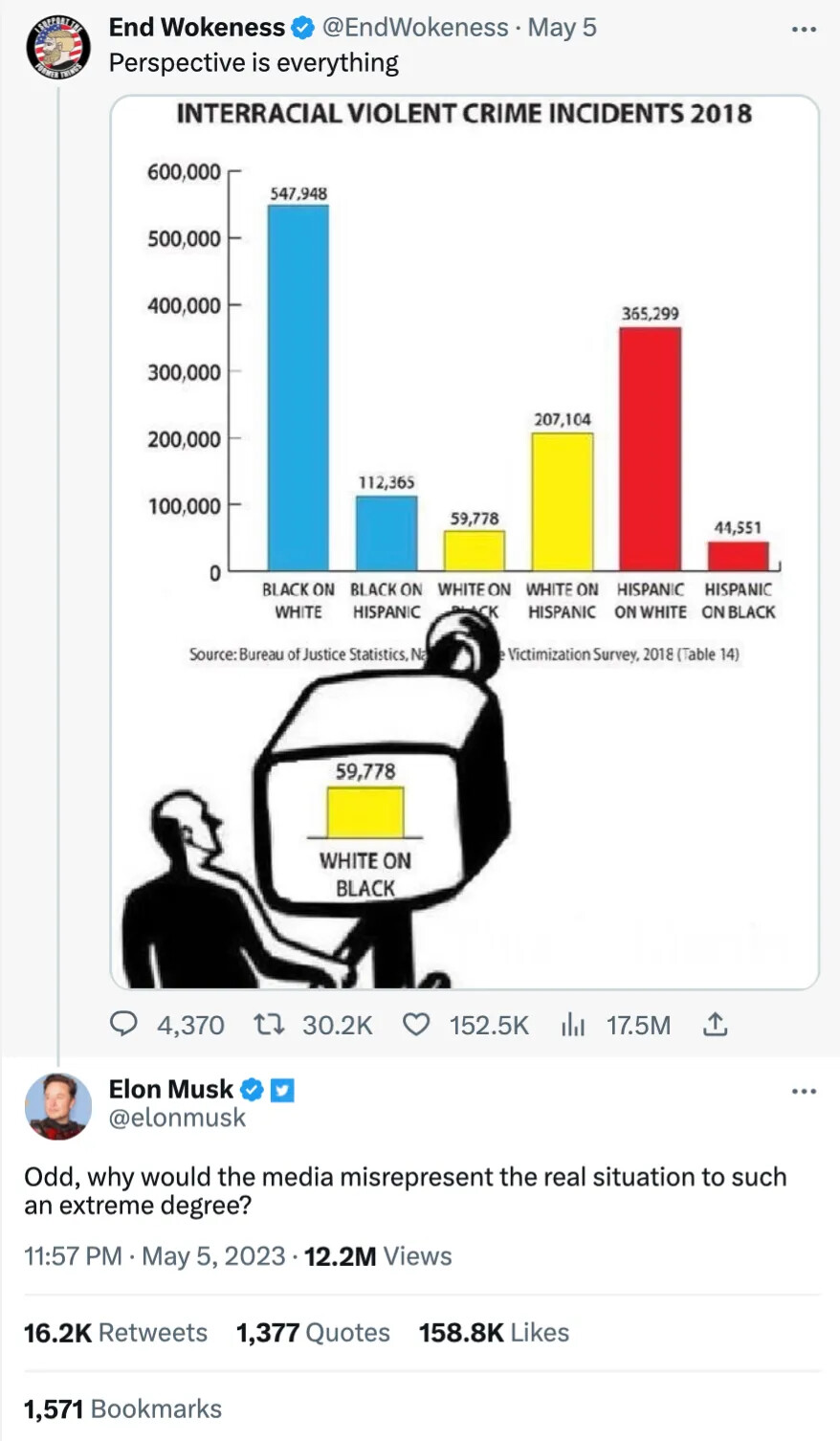The image size is (840, 1441).
Task: Like the post with the heart icon
Action: [x=416, y=1025]
